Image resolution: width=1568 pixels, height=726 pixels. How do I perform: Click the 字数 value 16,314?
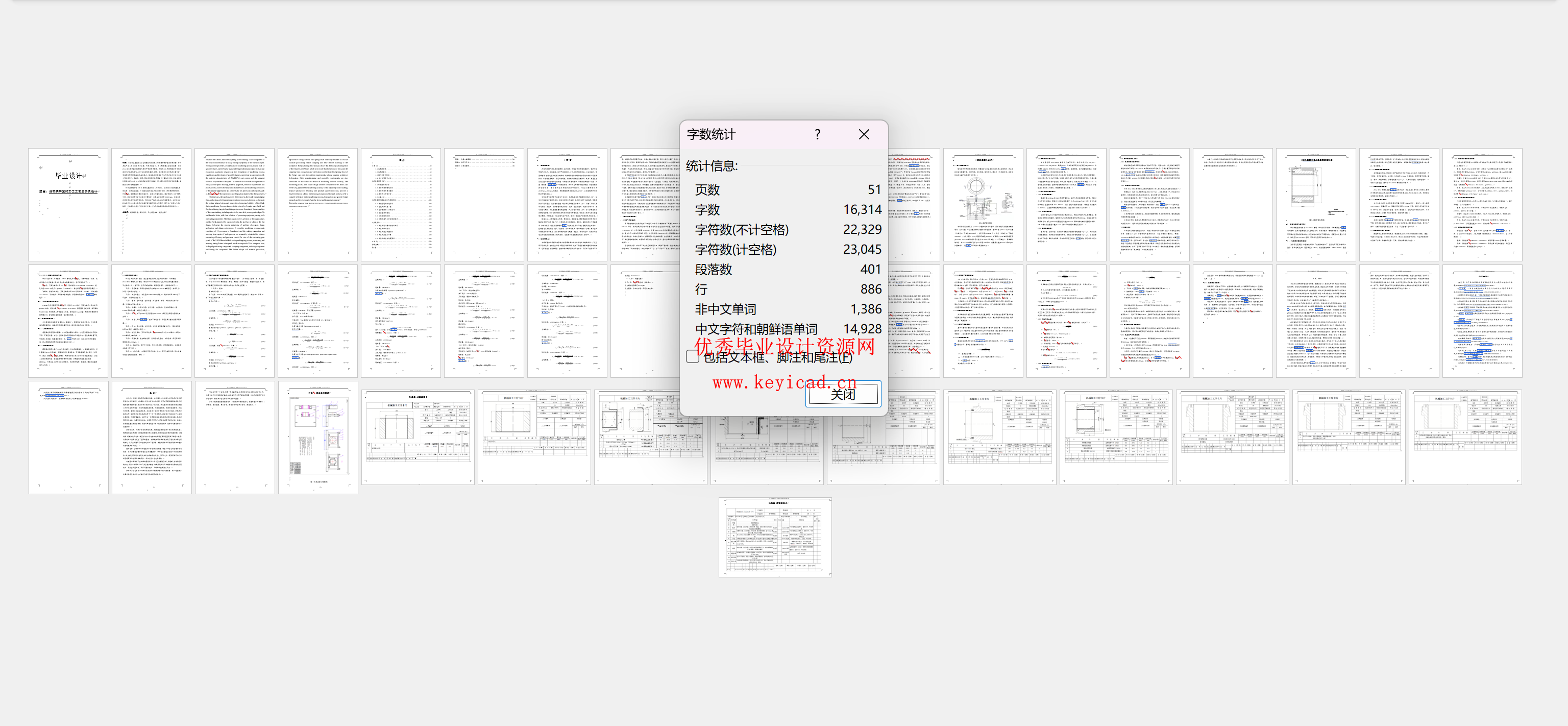coord(862,209)
